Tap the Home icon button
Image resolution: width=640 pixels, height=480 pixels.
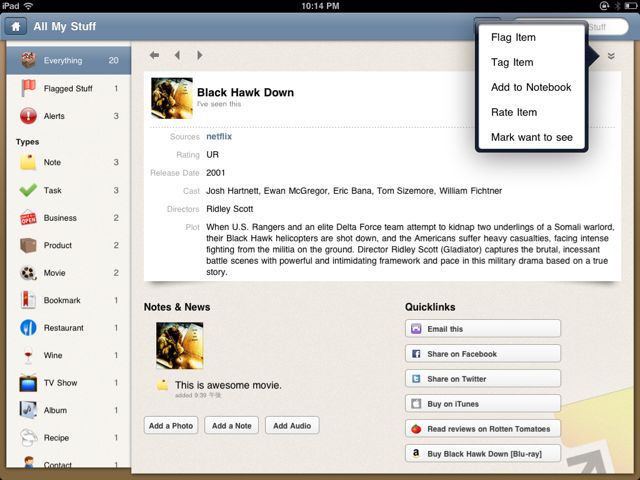[x=16, y=27]
